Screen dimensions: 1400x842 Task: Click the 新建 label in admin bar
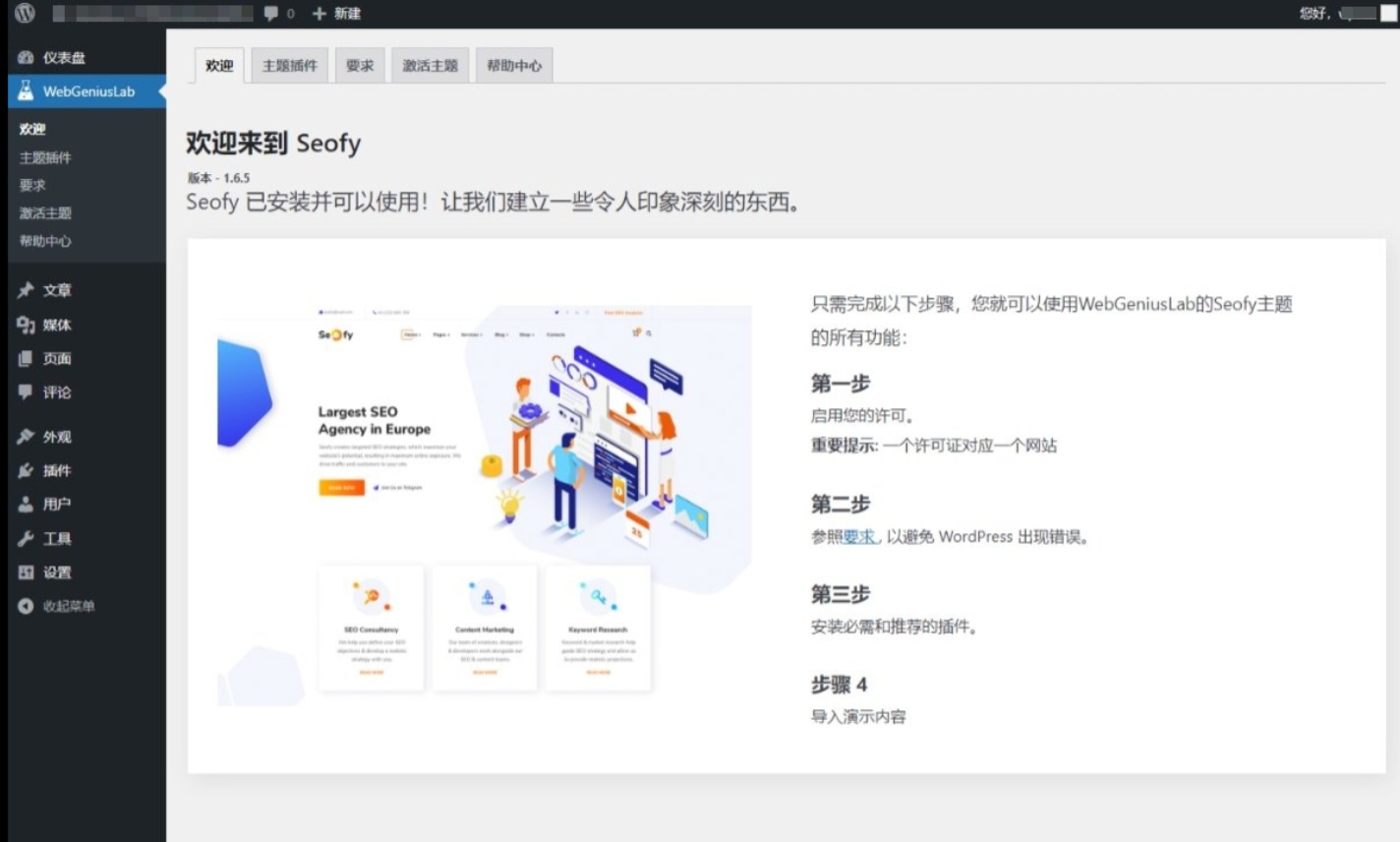point(347,14)
